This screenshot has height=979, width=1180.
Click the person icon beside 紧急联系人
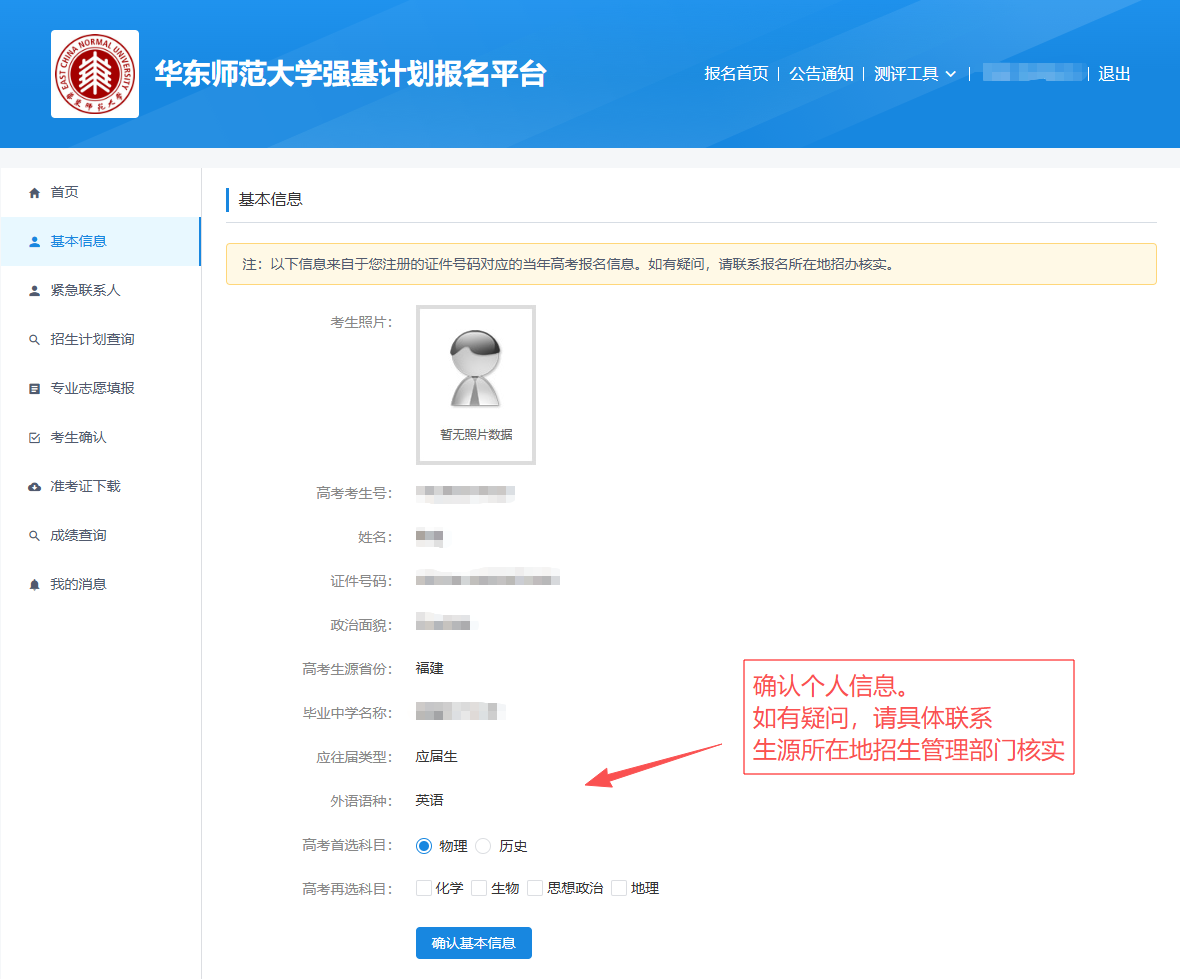35,290
